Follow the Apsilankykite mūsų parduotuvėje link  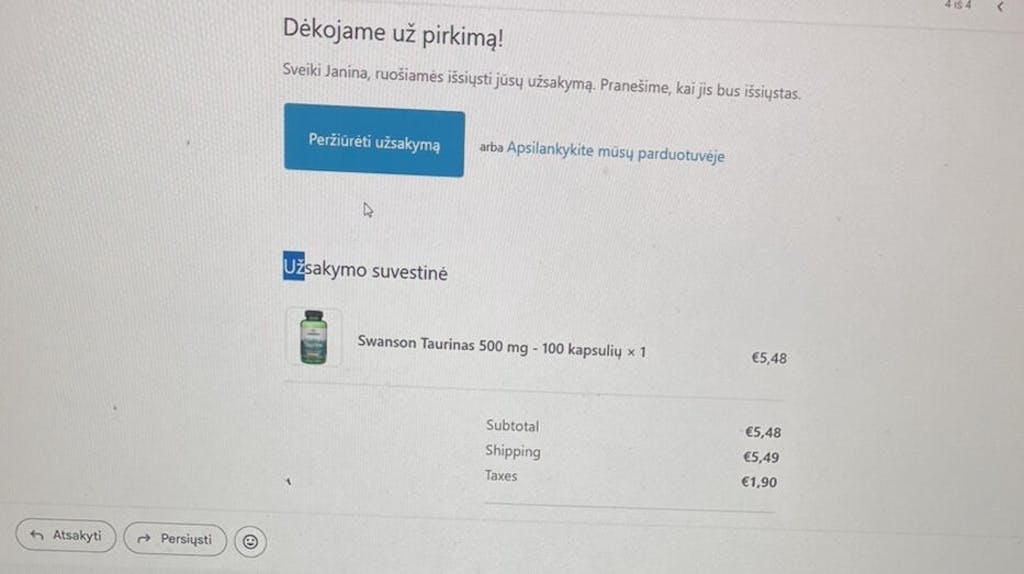click(615, 153)
